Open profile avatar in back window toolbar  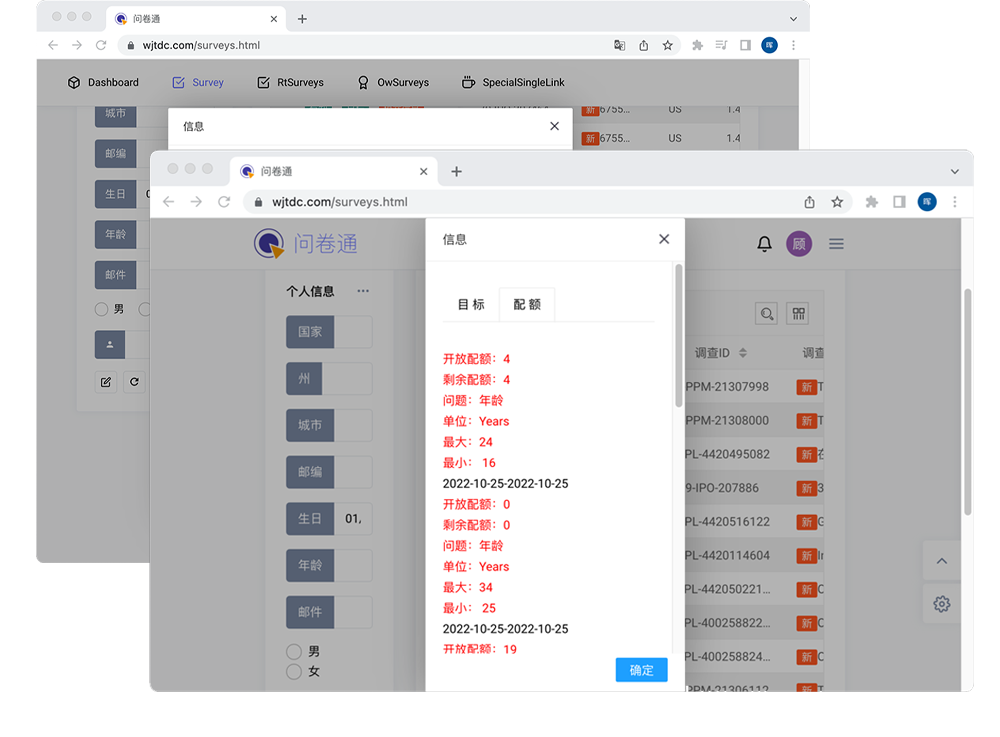[769, 45]
